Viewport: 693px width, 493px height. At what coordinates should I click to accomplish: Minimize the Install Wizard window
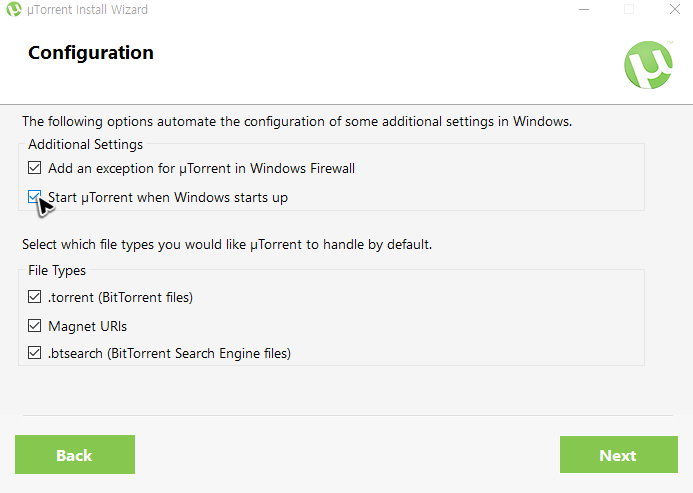pos(584,9)
